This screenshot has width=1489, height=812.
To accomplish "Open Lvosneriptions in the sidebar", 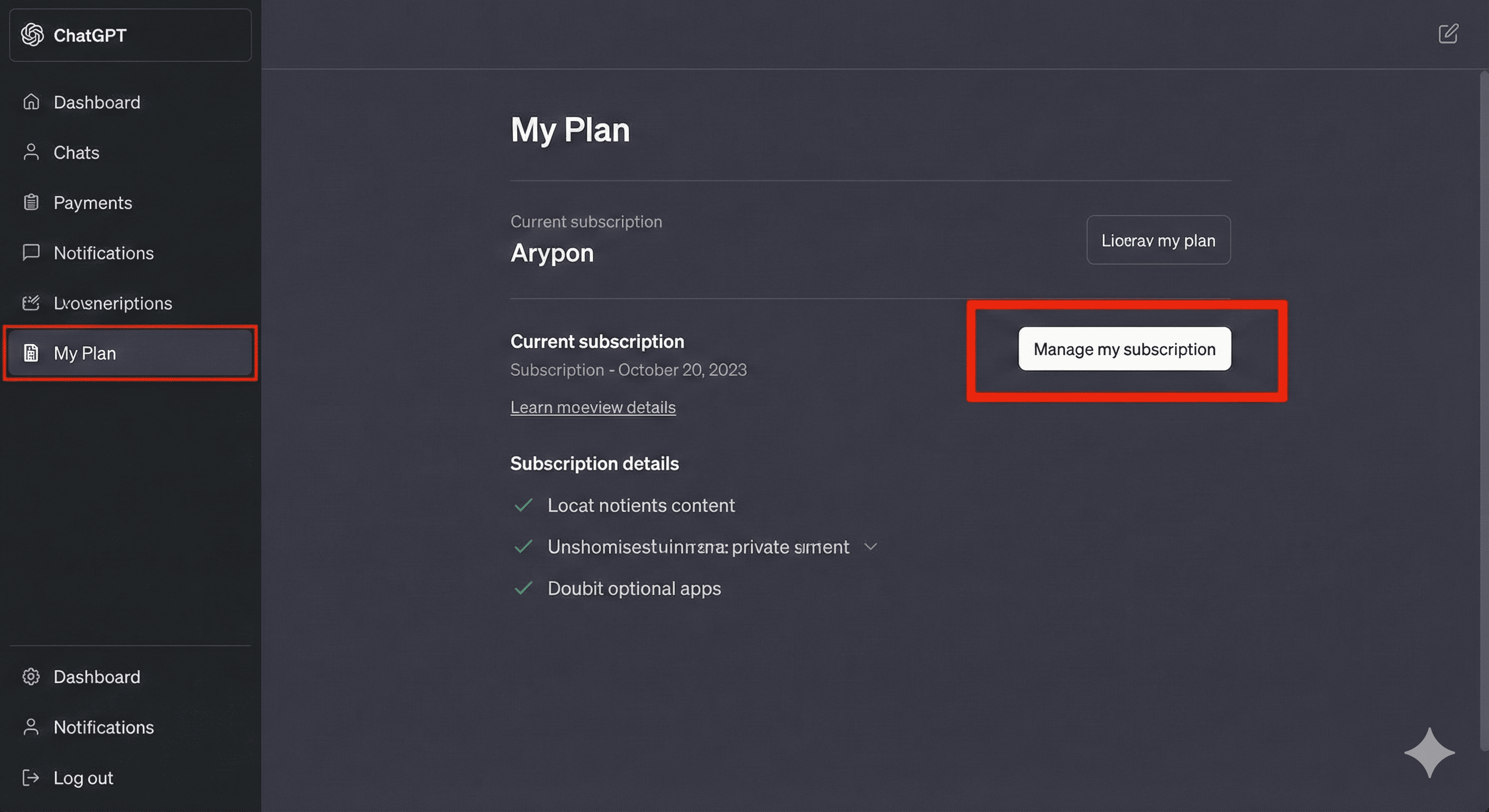I will click(113, 303).
